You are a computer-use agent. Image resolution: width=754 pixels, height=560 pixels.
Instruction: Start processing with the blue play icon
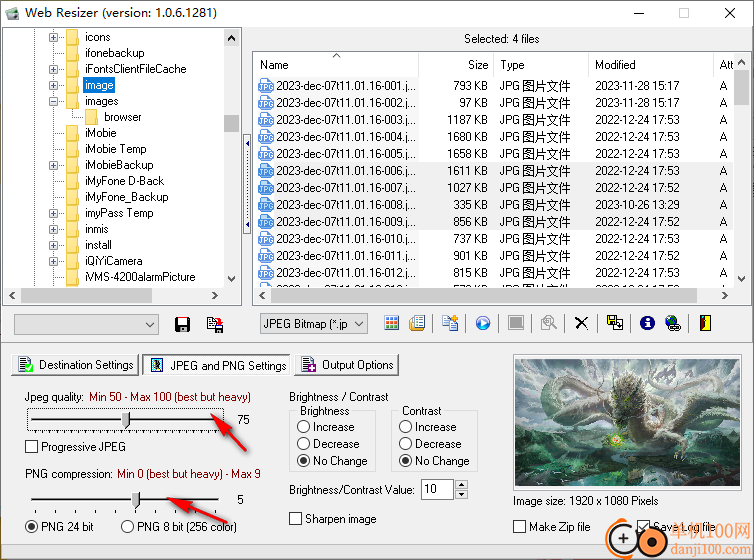point(483,323)
